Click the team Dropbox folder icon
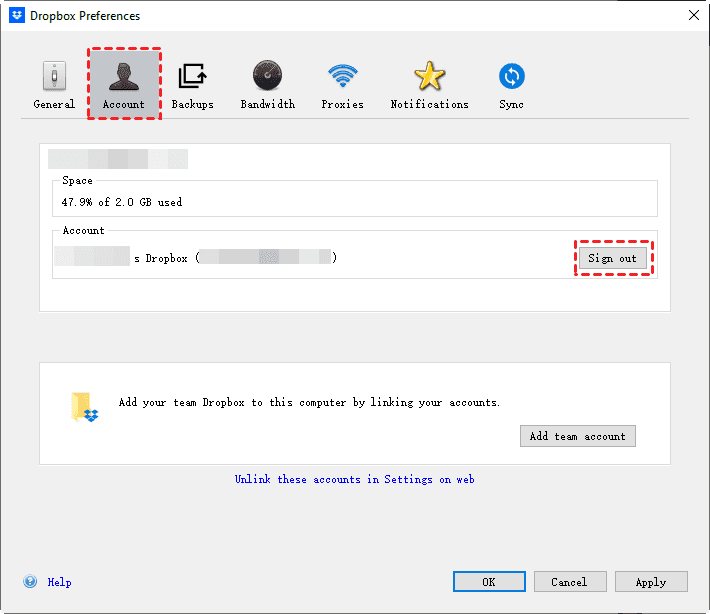Viewport: 710px width, 614px height. (x=84, y=408)
